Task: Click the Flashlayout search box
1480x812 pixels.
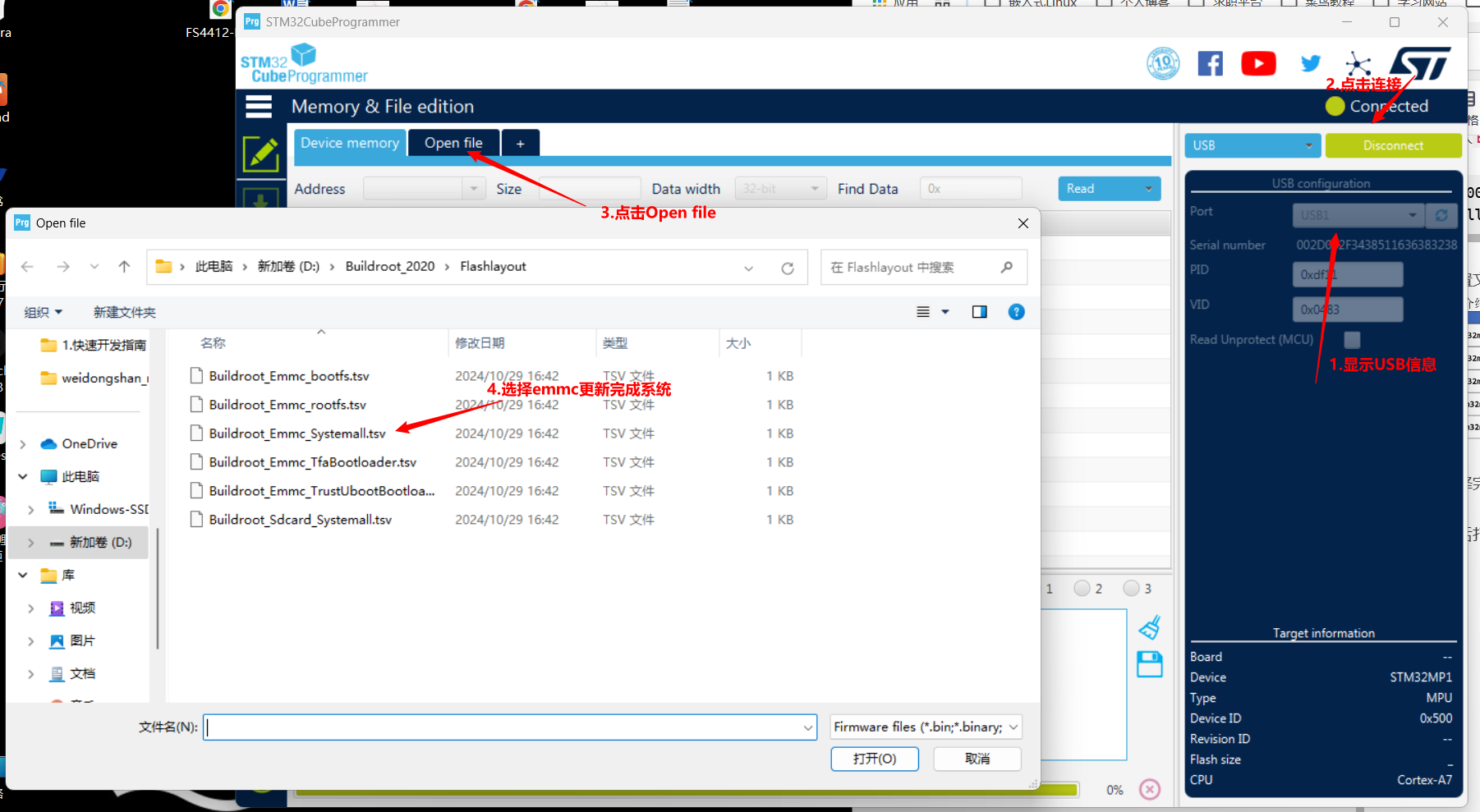Action: (x=923, y=268)
